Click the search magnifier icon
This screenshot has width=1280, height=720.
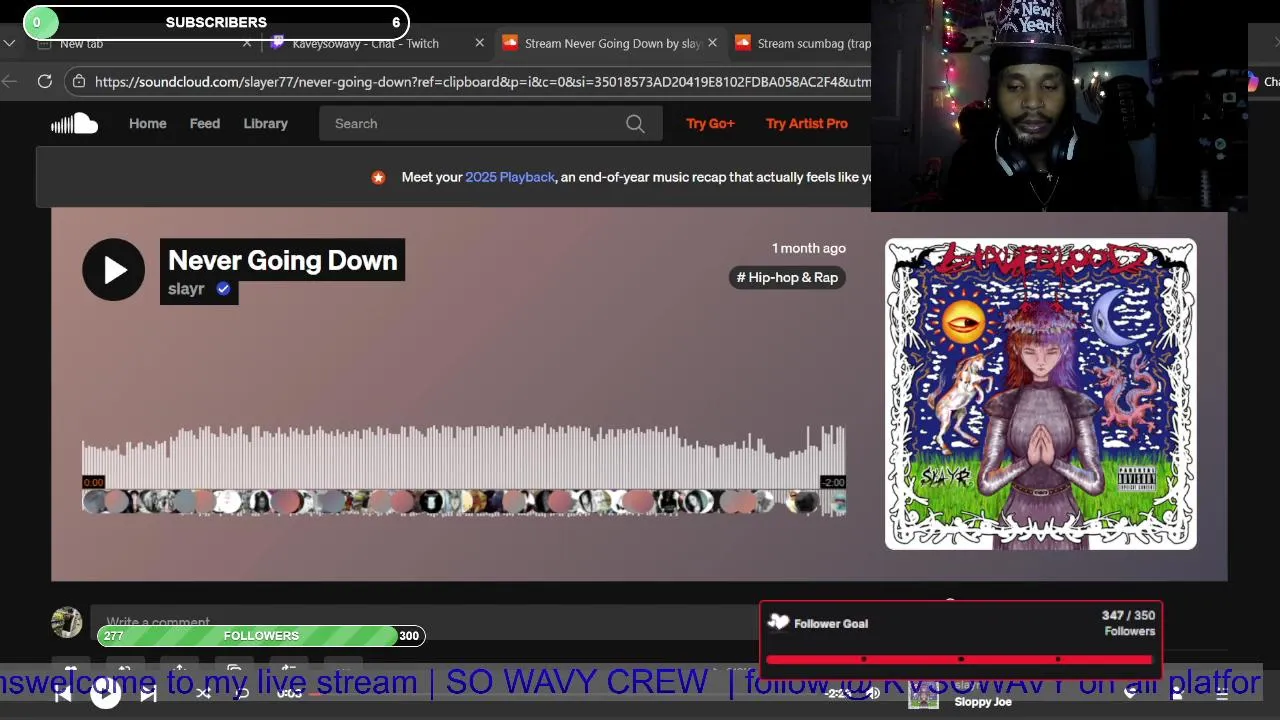pos(635,124)
